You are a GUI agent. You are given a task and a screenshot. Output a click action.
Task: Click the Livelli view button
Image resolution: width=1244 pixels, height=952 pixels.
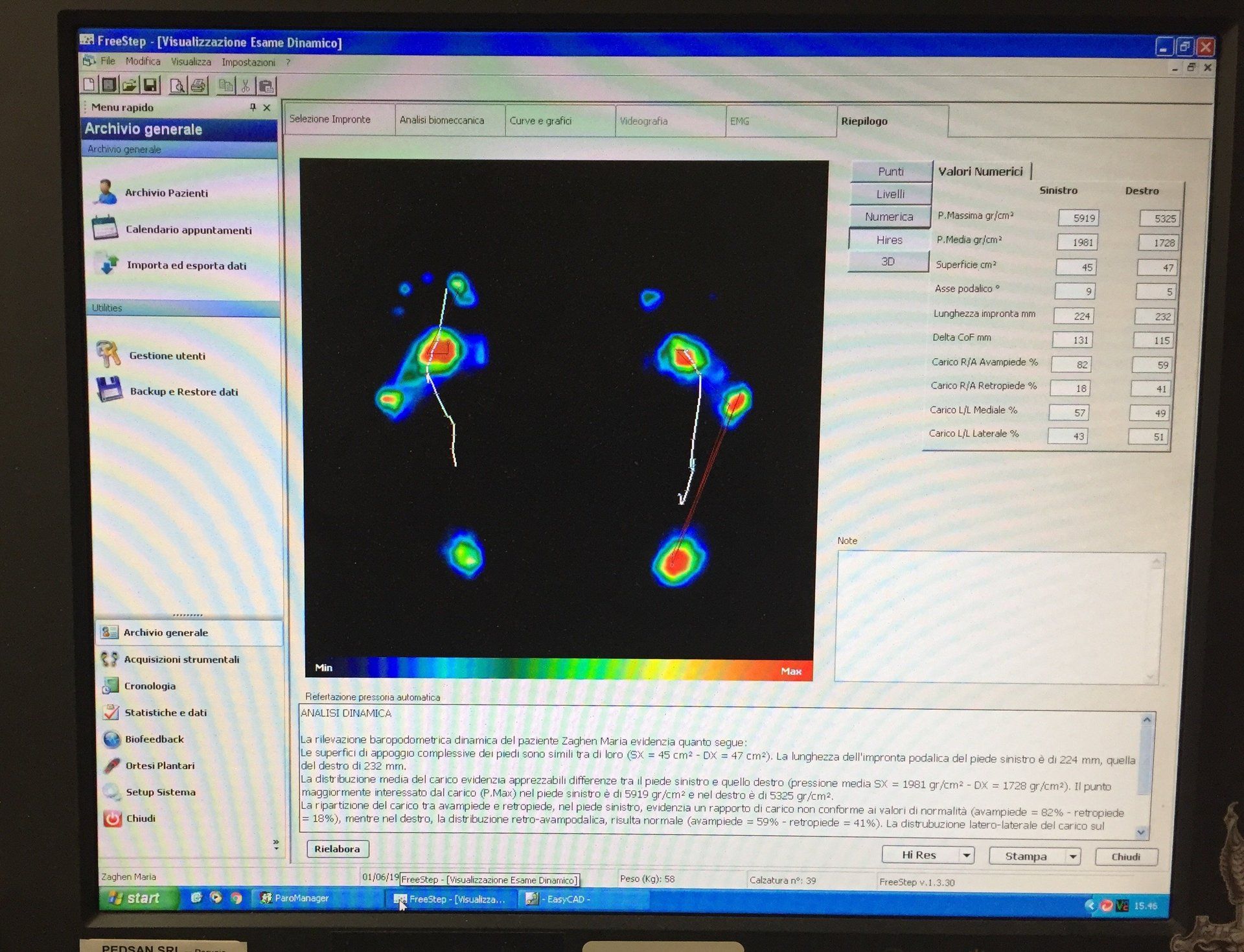click(x=890, y=194)
